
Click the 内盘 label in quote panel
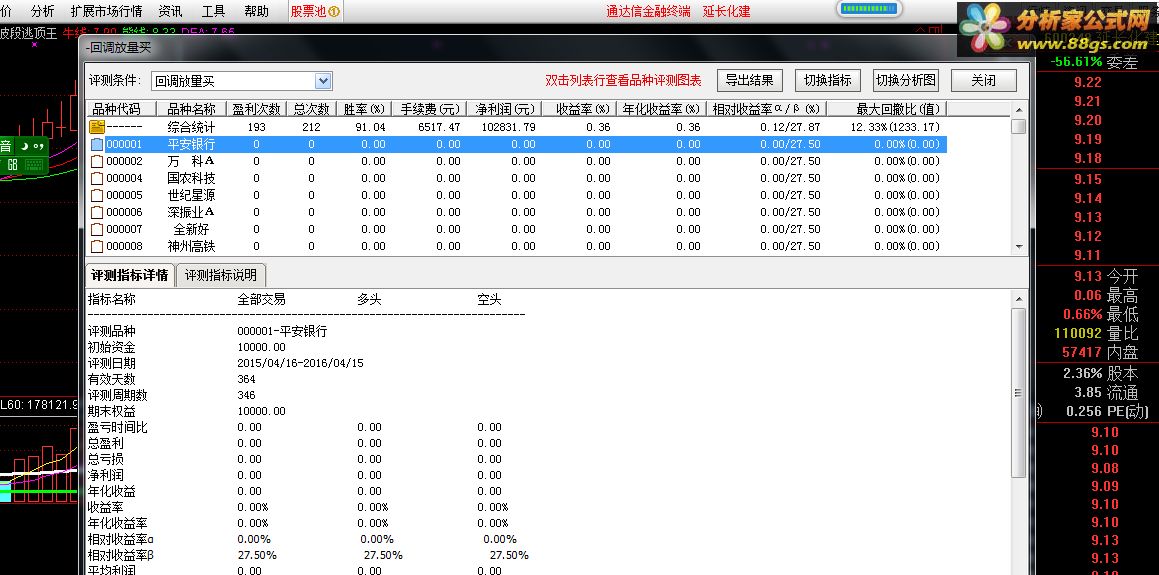(1122, 353)
